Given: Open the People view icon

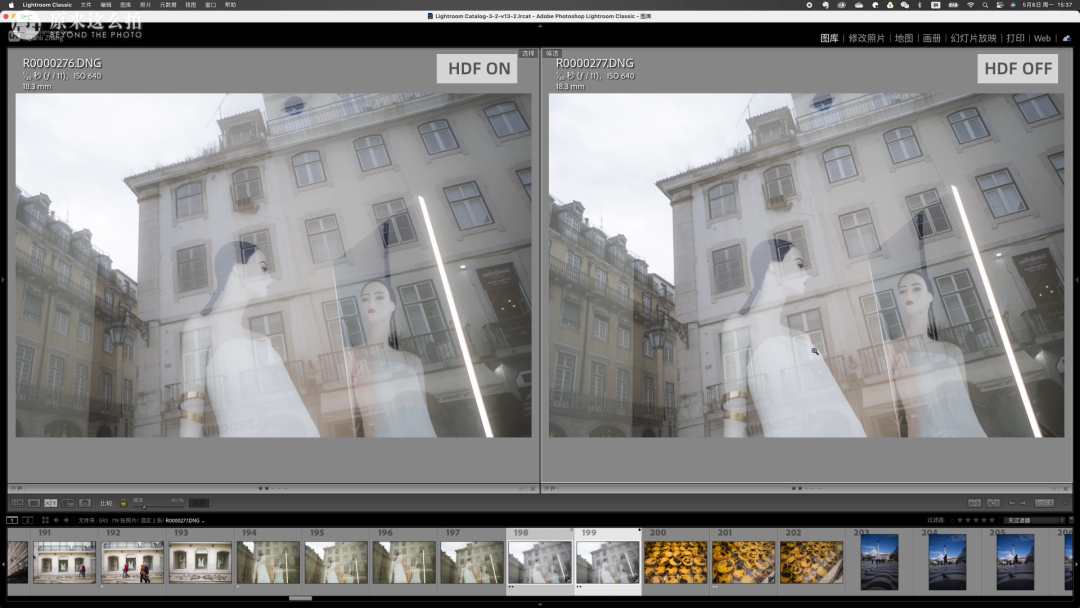Looking at the screenshot, I should tap(85, 503).
